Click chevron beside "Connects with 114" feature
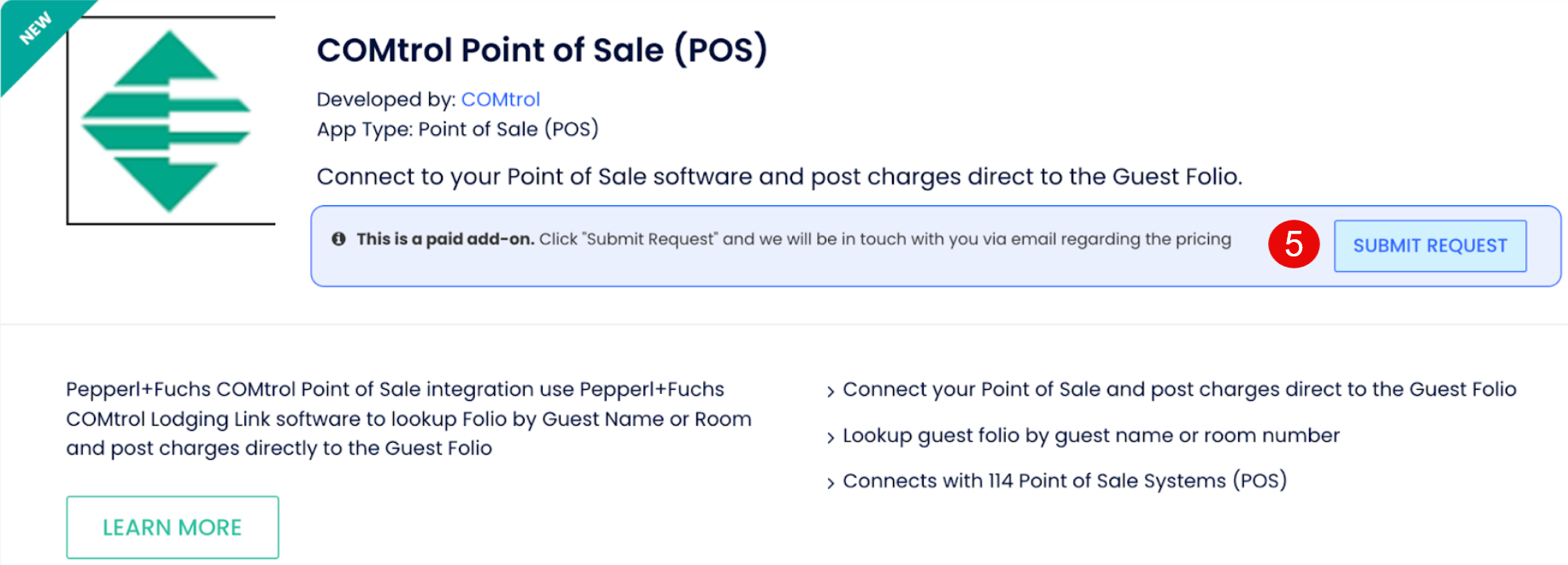This screenshot has width=1568, height=565. 830,483
